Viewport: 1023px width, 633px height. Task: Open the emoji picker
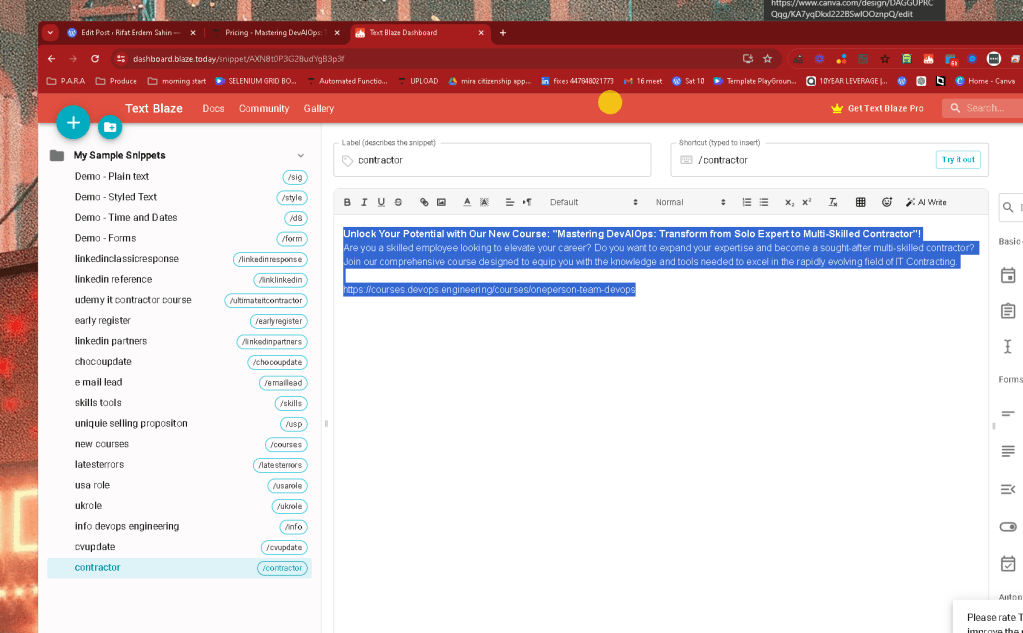click(887, 202)
